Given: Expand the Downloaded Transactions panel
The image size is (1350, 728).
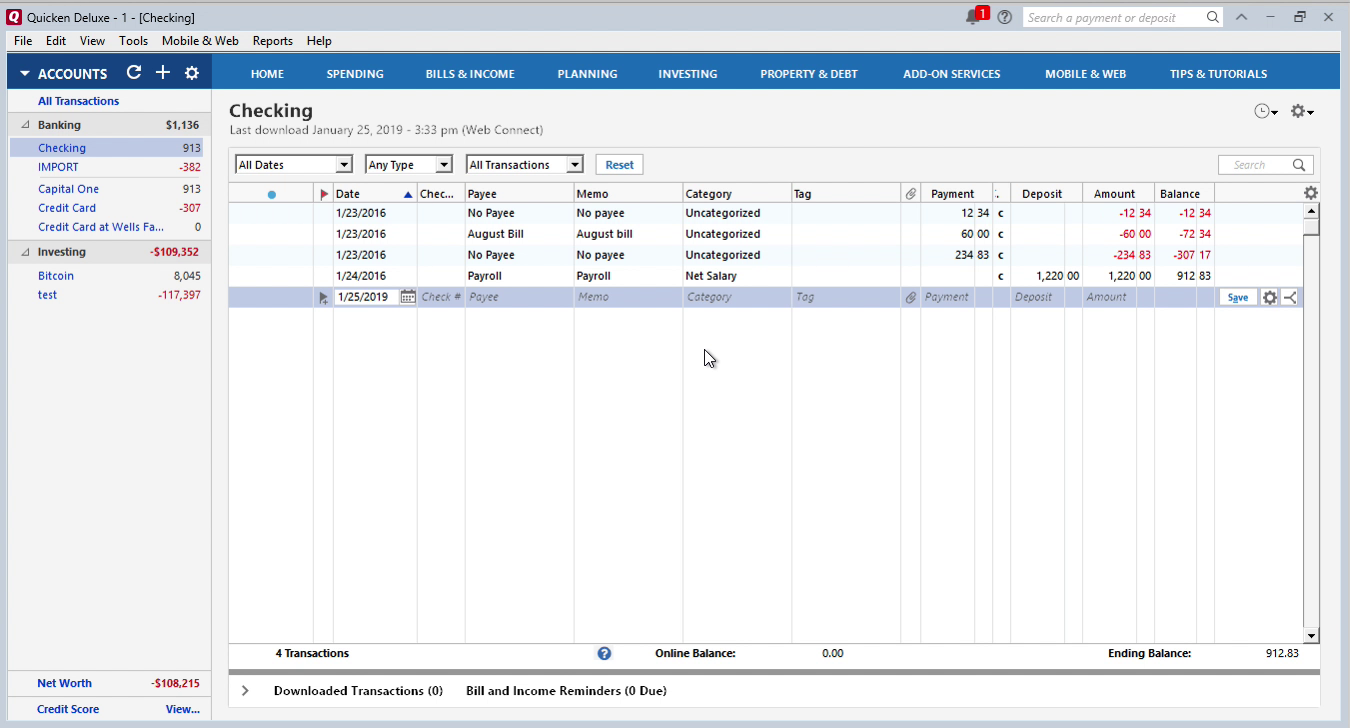Looking at the screenshot, I should click(245, 691).
